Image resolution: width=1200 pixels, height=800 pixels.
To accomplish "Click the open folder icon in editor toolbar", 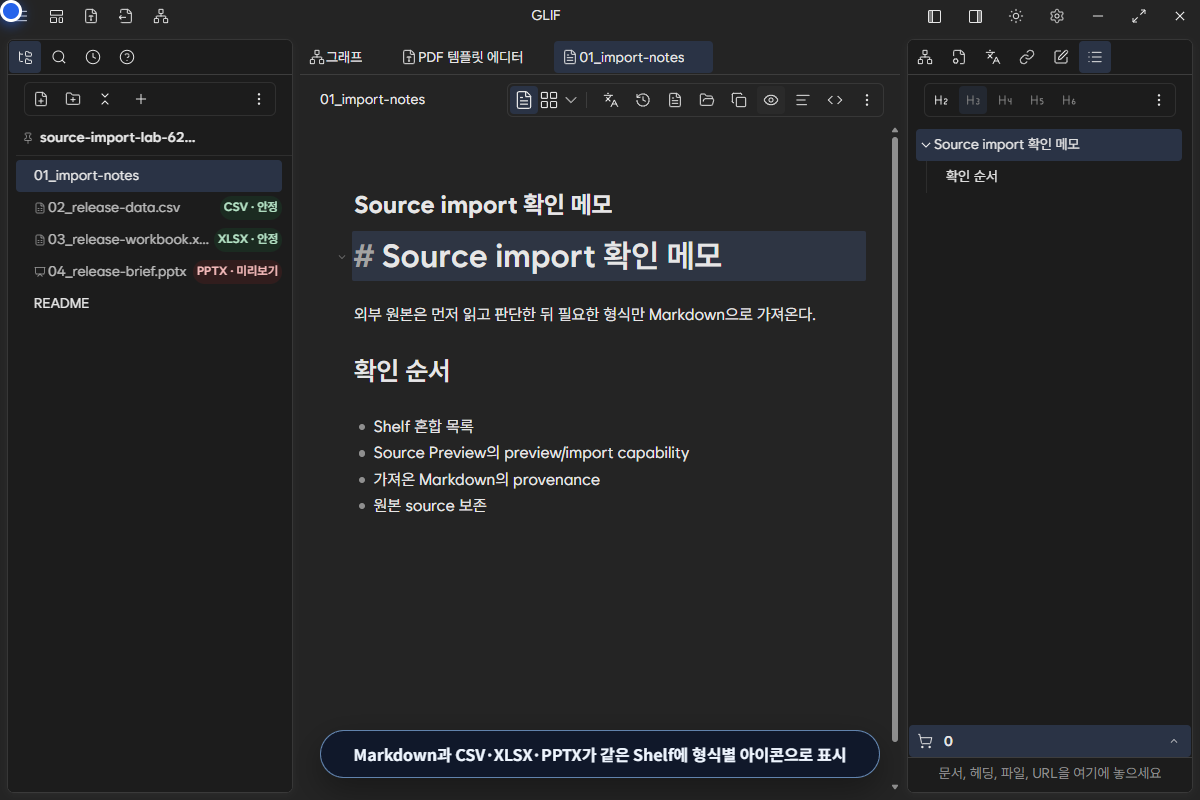I will coord(707,100).
